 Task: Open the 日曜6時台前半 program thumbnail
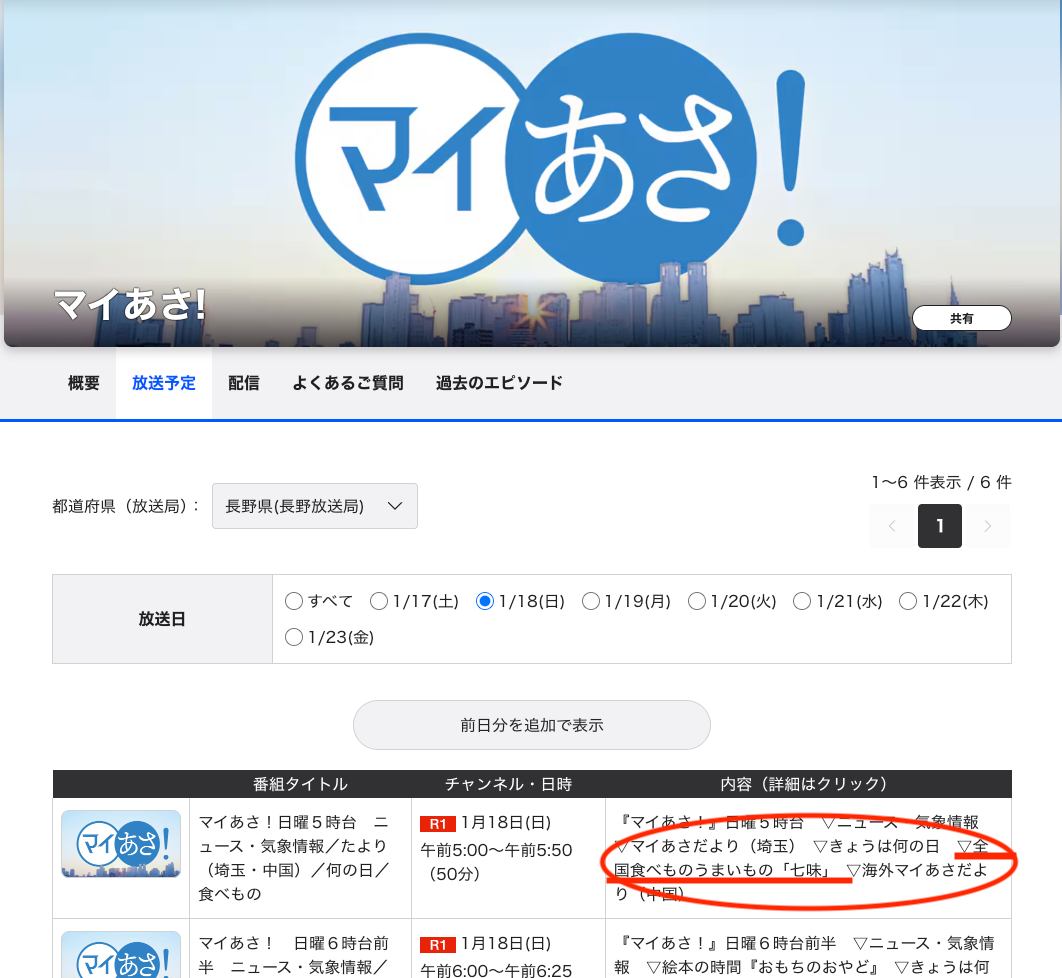pyautogui.click(x=121, y=955)
